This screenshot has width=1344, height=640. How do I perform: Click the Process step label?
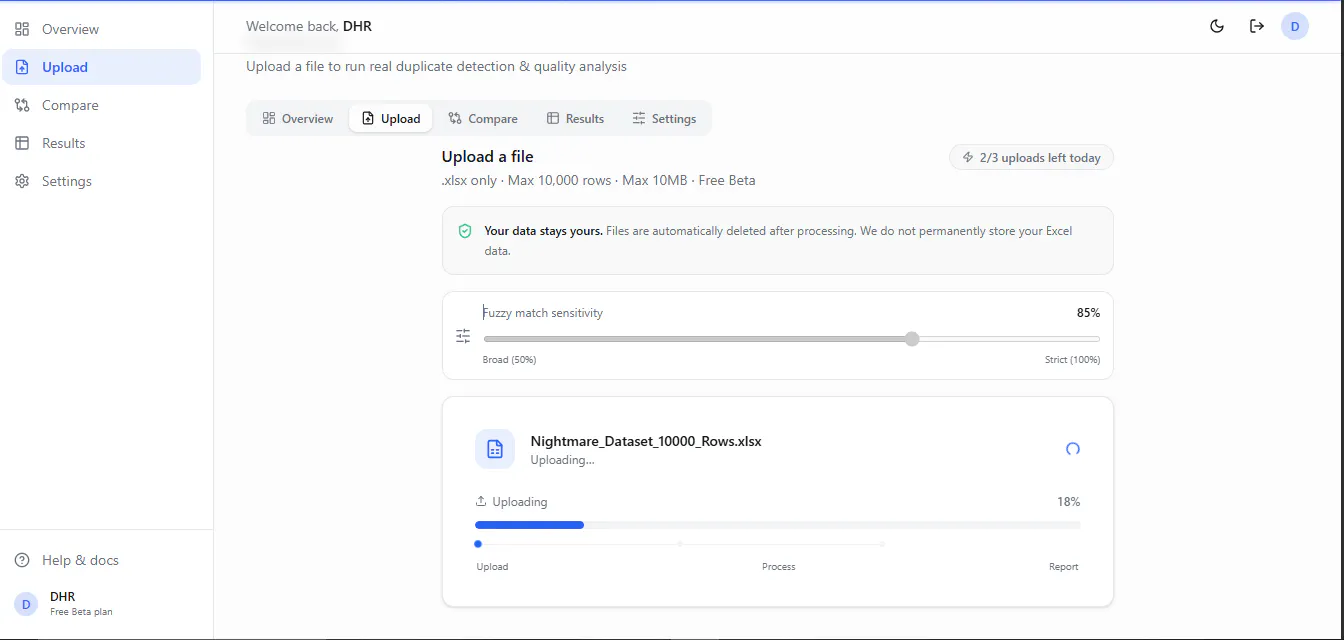coord(778,567)
